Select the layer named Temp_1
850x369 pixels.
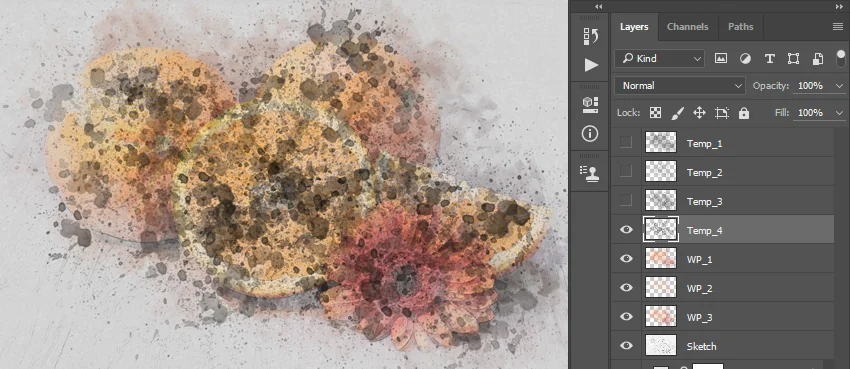tap(704, 144)
